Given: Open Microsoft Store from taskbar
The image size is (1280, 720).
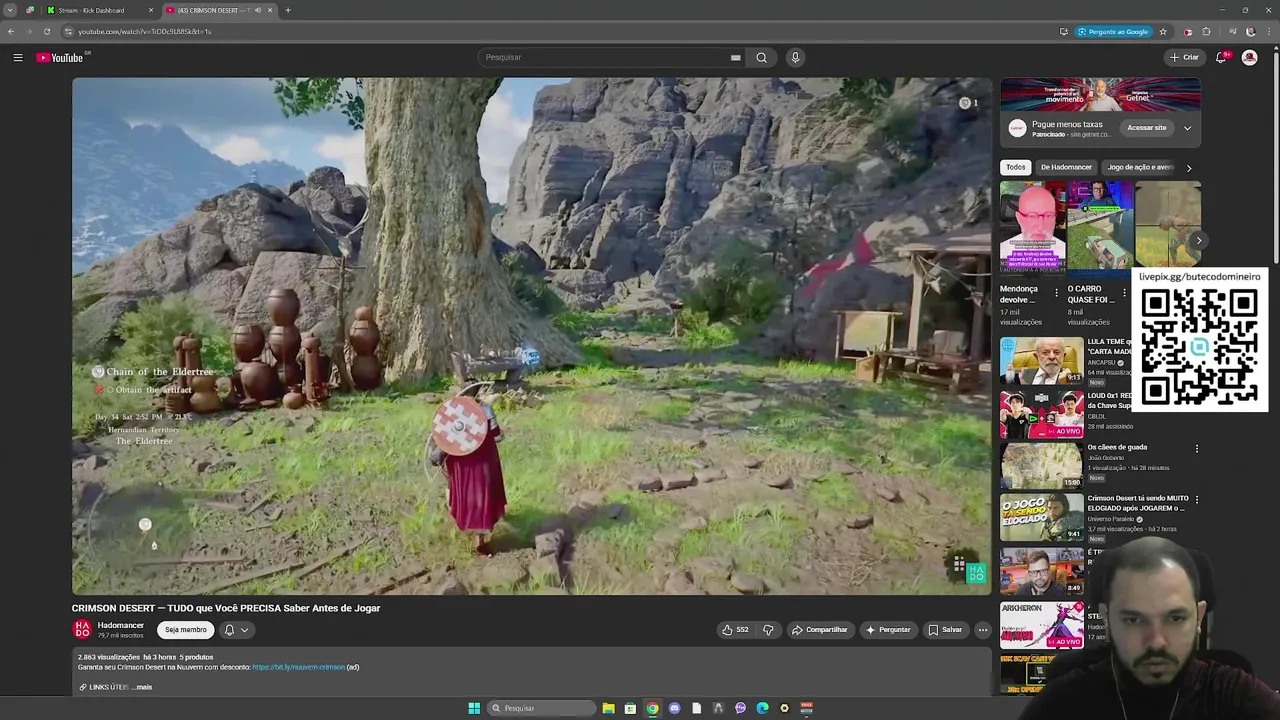Looking at the screenshot, I should (630, 708).
